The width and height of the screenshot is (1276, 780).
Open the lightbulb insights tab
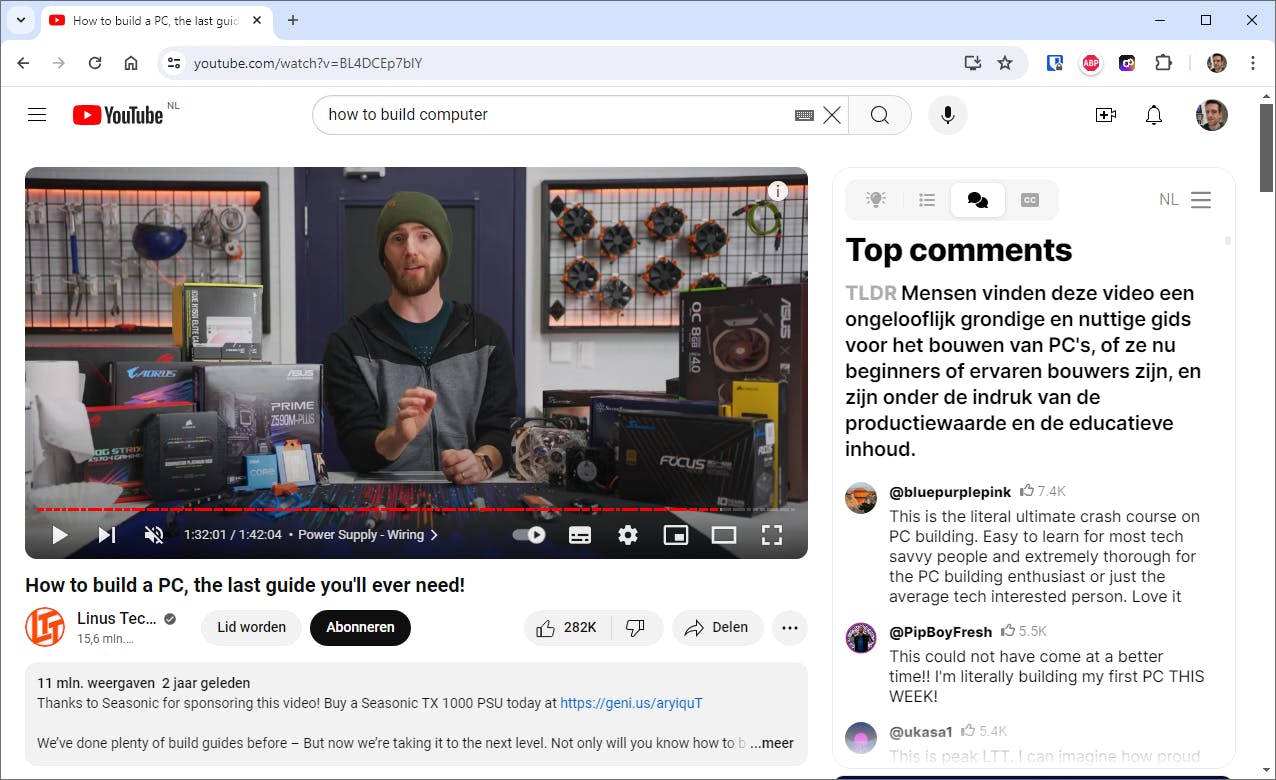click(876, 200)
